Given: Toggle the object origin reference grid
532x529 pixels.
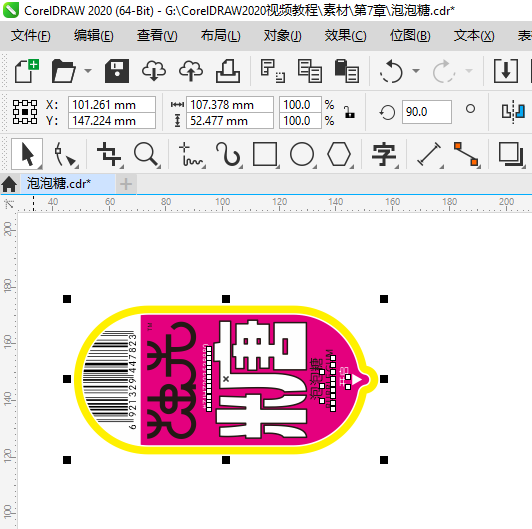Looking at the screenshot, I should coord(25,112).
